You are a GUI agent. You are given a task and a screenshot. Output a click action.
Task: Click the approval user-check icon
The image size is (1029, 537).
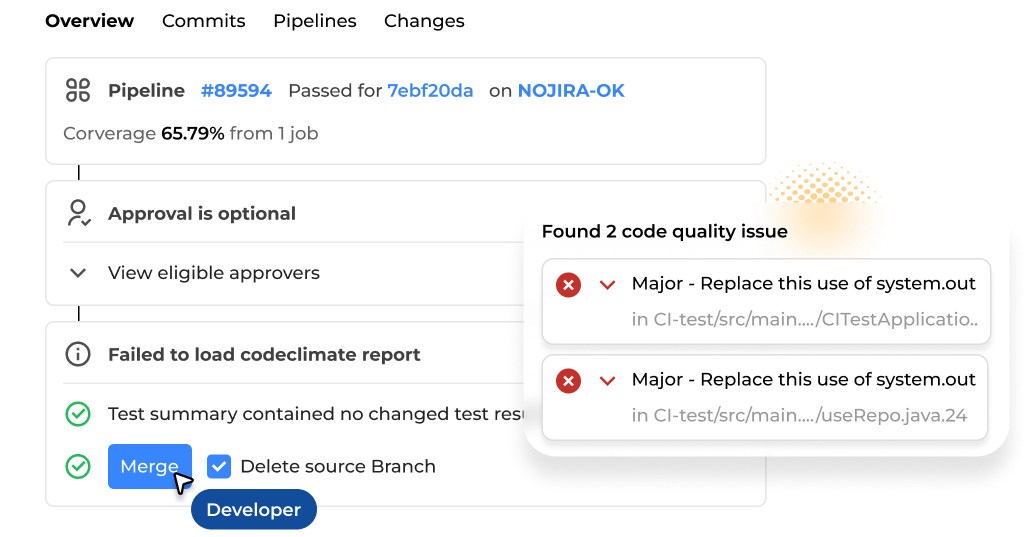78,213
